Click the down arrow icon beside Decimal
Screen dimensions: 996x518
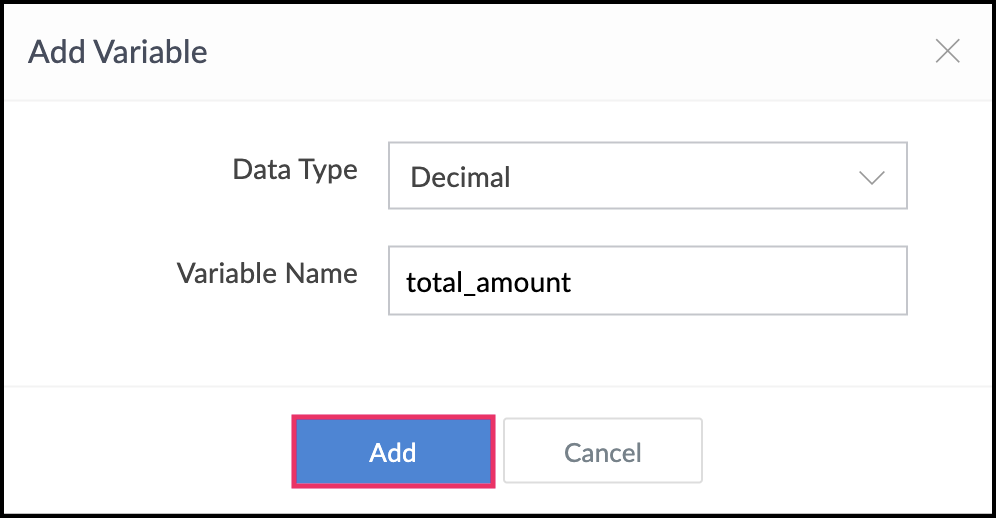click(x=872, y=177)
